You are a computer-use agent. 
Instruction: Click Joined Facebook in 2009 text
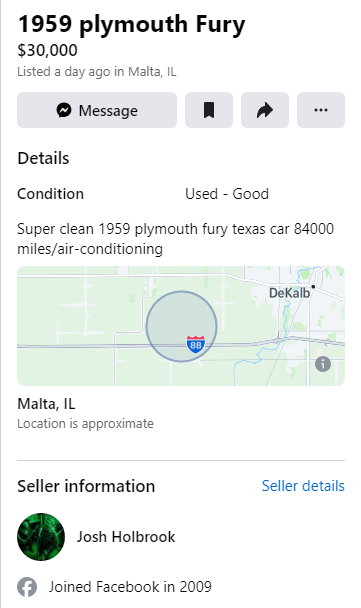130,587
